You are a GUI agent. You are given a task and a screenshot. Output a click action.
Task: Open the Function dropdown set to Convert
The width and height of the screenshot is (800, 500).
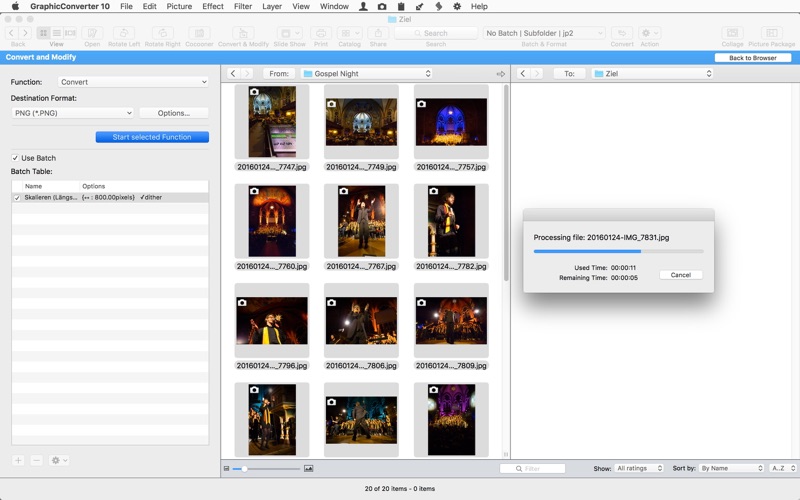coord(133,82)
